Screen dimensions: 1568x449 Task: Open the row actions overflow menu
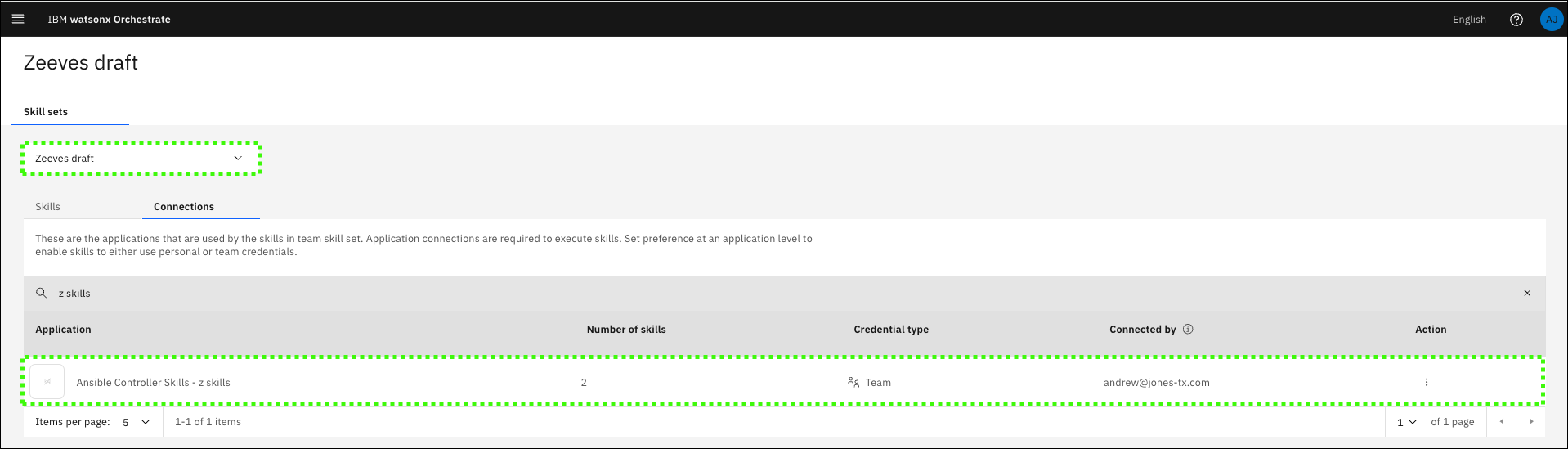point(1426,382)
